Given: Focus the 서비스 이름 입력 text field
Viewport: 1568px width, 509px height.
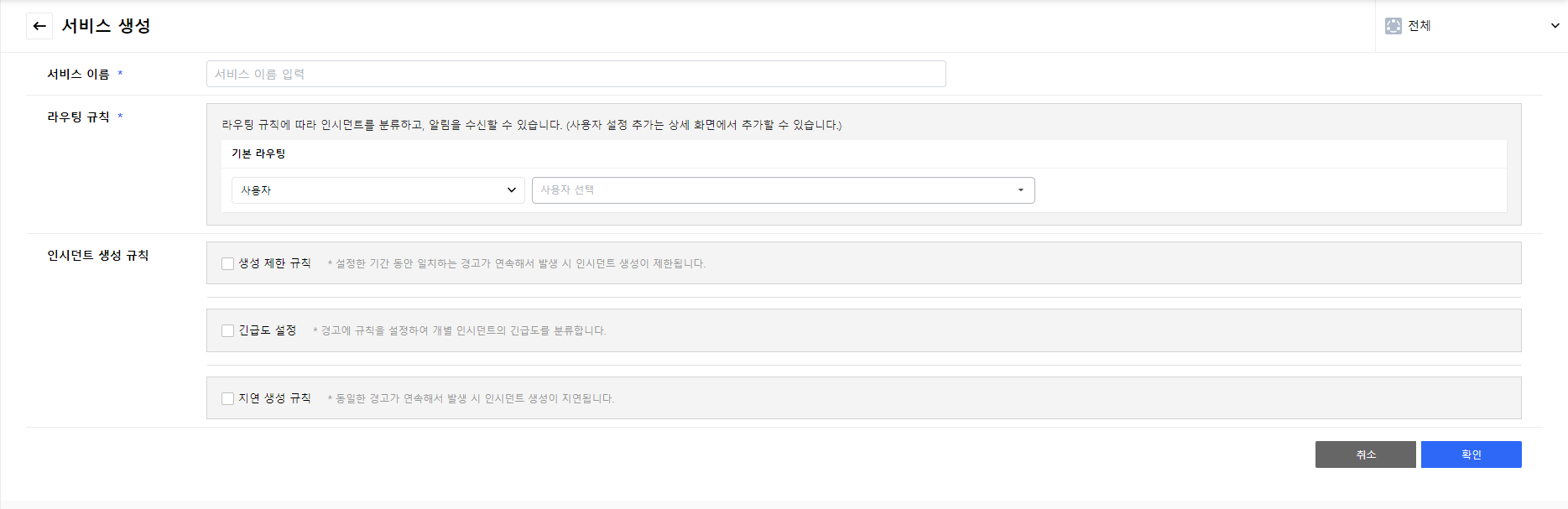Looking at the screenshot, I should [576, 74].
